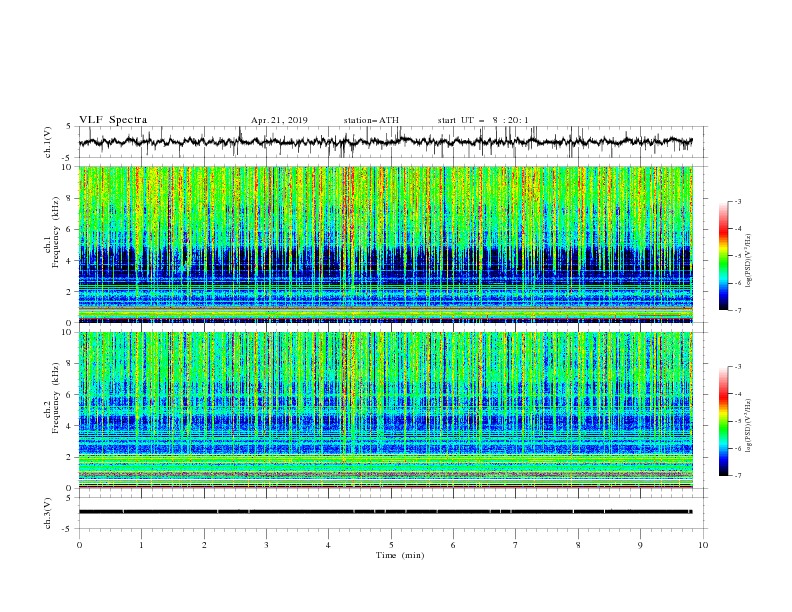Click the "station=ATH" label

pyautogui.click(x=371, y=120)
